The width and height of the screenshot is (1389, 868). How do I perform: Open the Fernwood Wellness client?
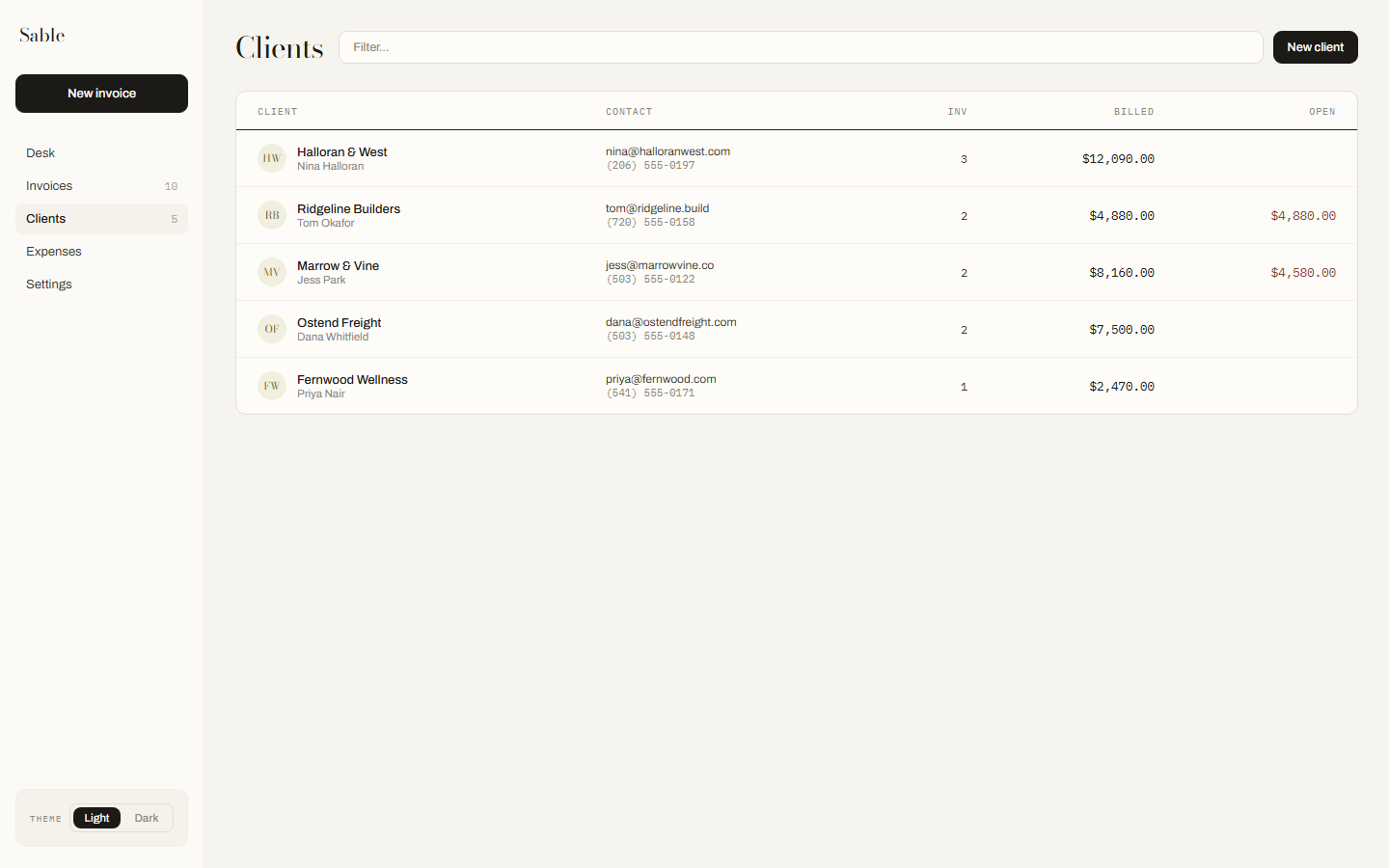[797, 386]
